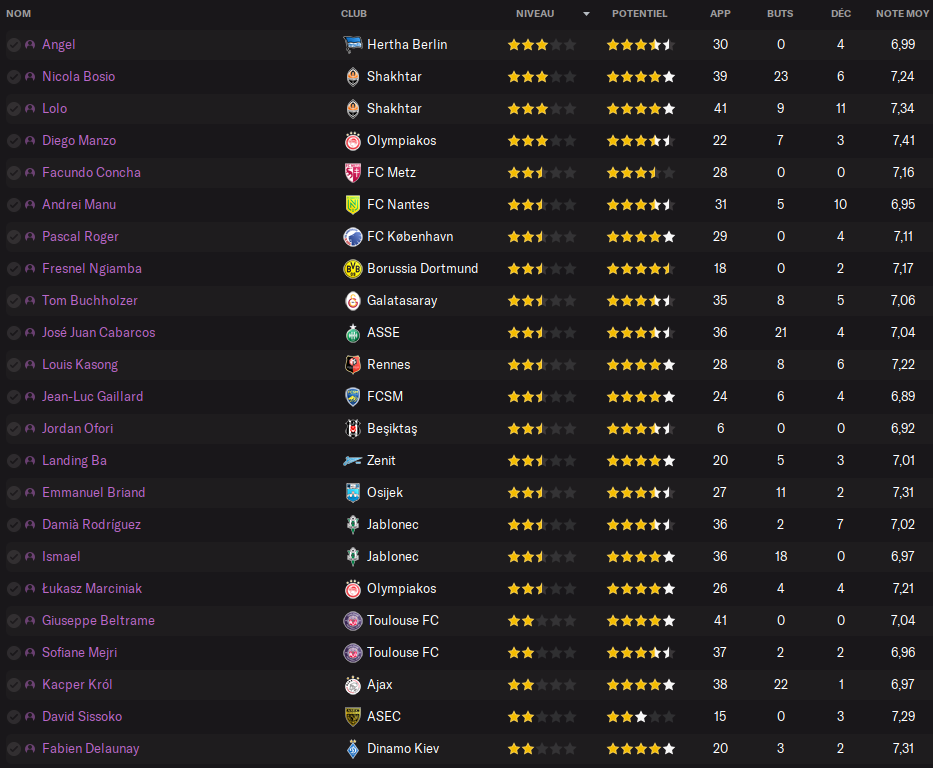Screen dimensions: 933x768
Task: Click the Toulouse FC club name for Giuseppe Beltrame
Action: 403,620
